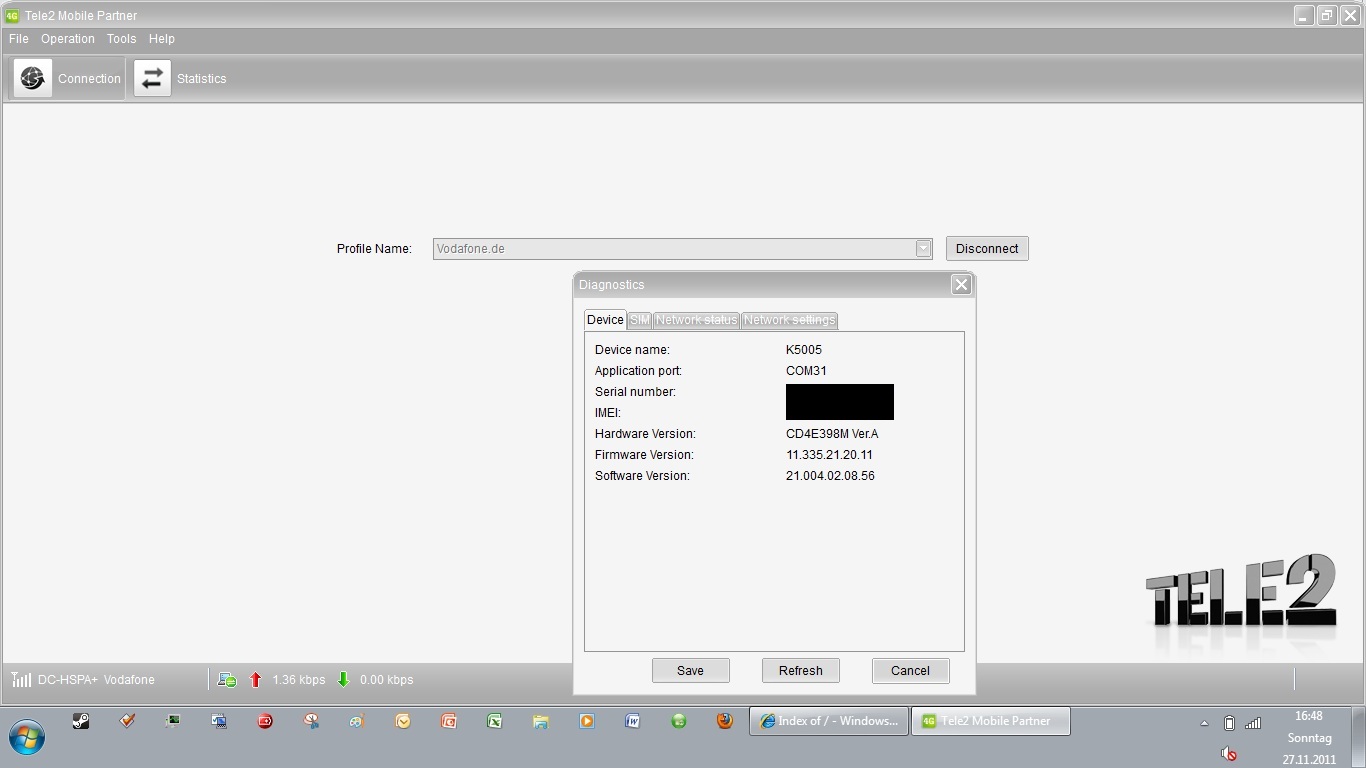This screenshot has height=768, width=1366.
Task: Click the green download arrow icon
Action: [x=343, y=680]
